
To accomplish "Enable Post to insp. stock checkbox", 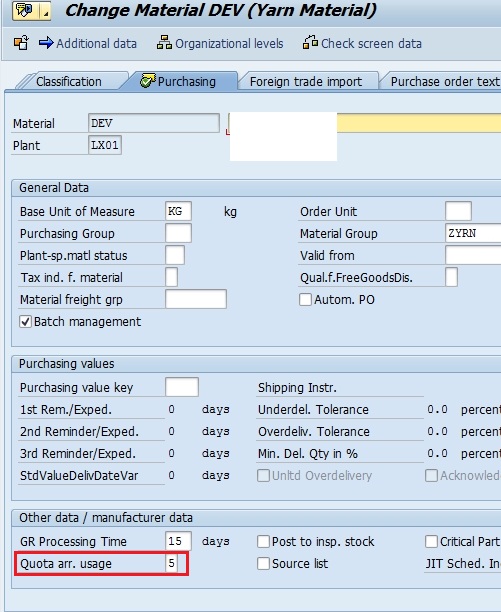I will [263, 541].
